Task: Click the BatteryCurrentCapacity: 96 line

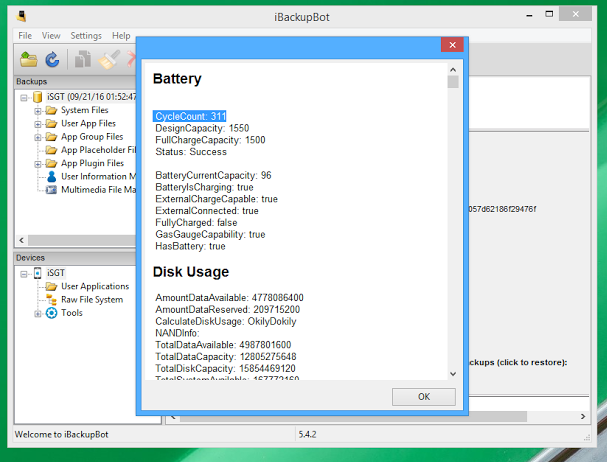Action: [213, 175]
